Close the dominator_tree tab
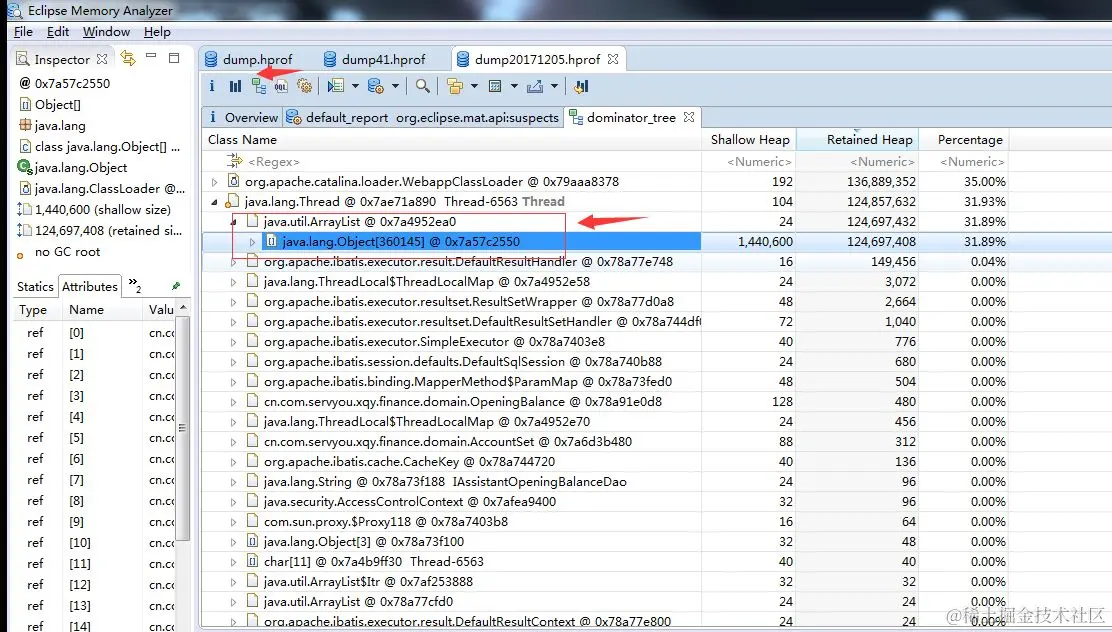 click(x=689, y=117)
